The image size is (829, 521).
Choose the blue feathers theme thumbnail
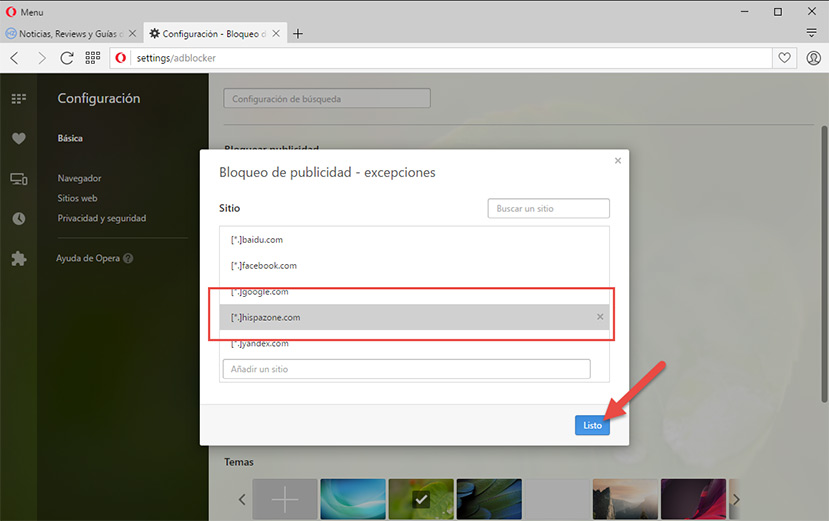489,499
